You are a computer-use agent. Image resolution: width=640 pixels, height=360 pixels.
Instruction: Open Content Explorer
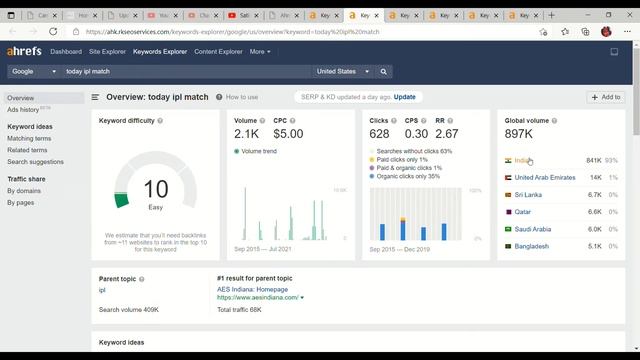tap(218, 52)
